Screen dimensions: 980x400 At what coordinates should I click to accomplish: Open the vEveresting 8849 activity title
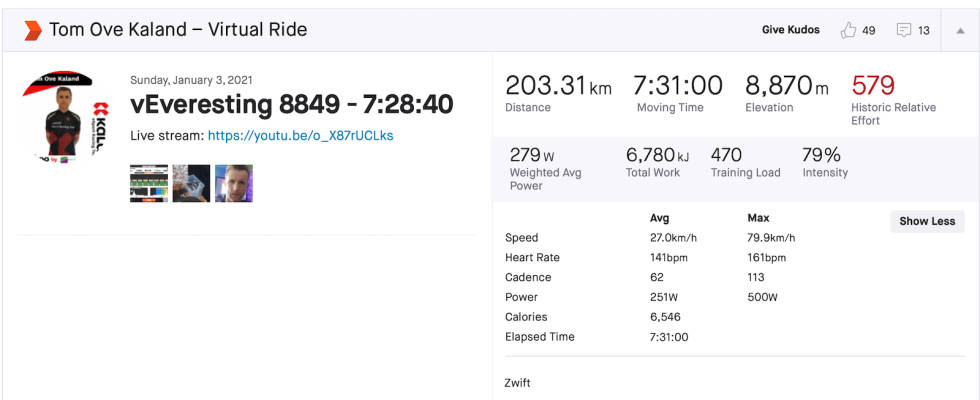[292, 105]
